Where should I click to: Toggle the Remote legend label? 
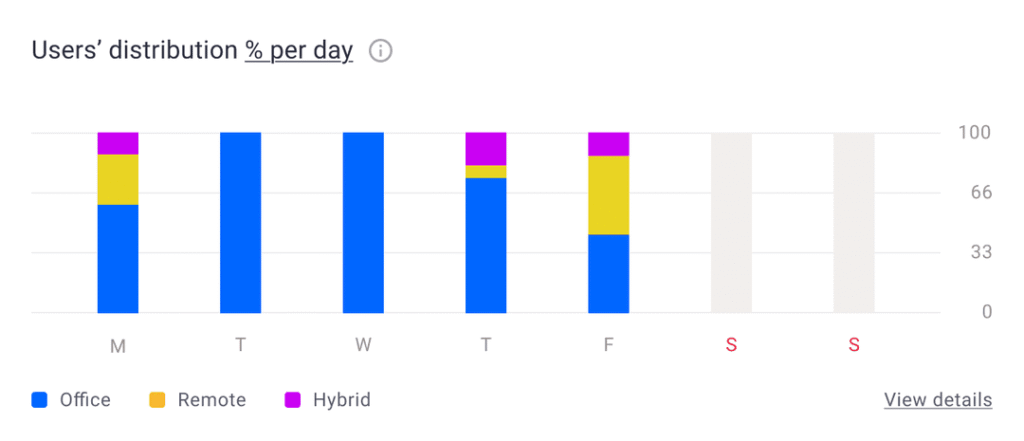[x=211, y=400]
